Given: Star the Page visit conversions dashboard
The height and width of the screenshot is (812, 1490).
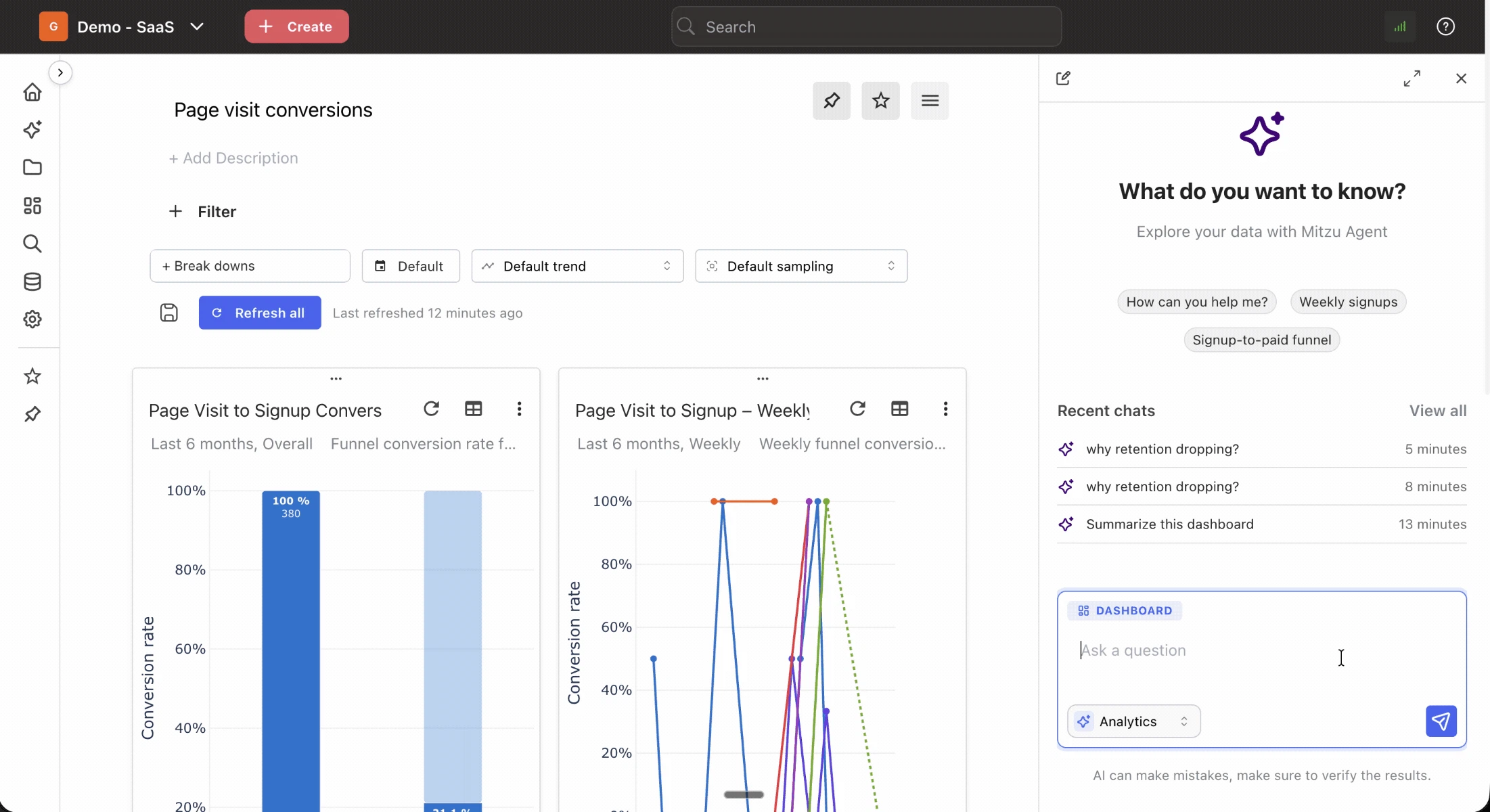Looking at the screenshot, I should pos(880,101).
